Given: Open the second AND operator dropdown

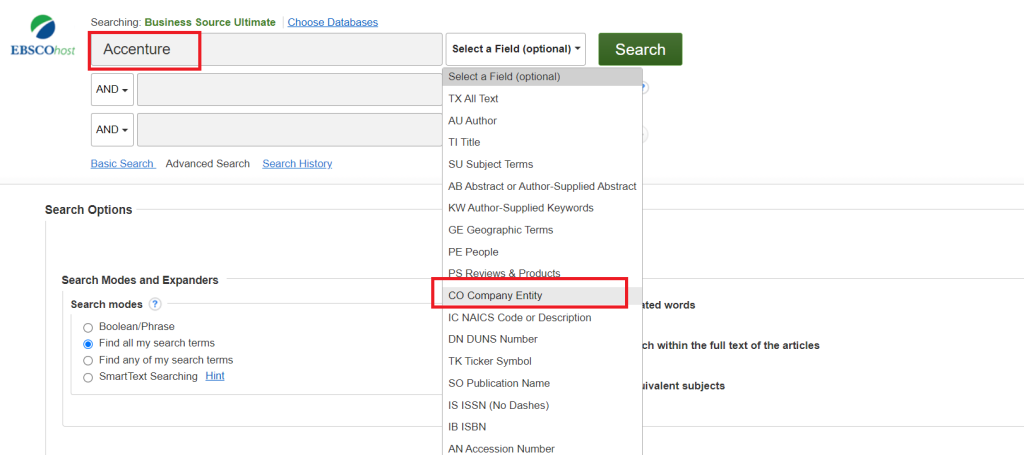Looking at the screenshot, I should pyautogui.click(x=112, y=130).
